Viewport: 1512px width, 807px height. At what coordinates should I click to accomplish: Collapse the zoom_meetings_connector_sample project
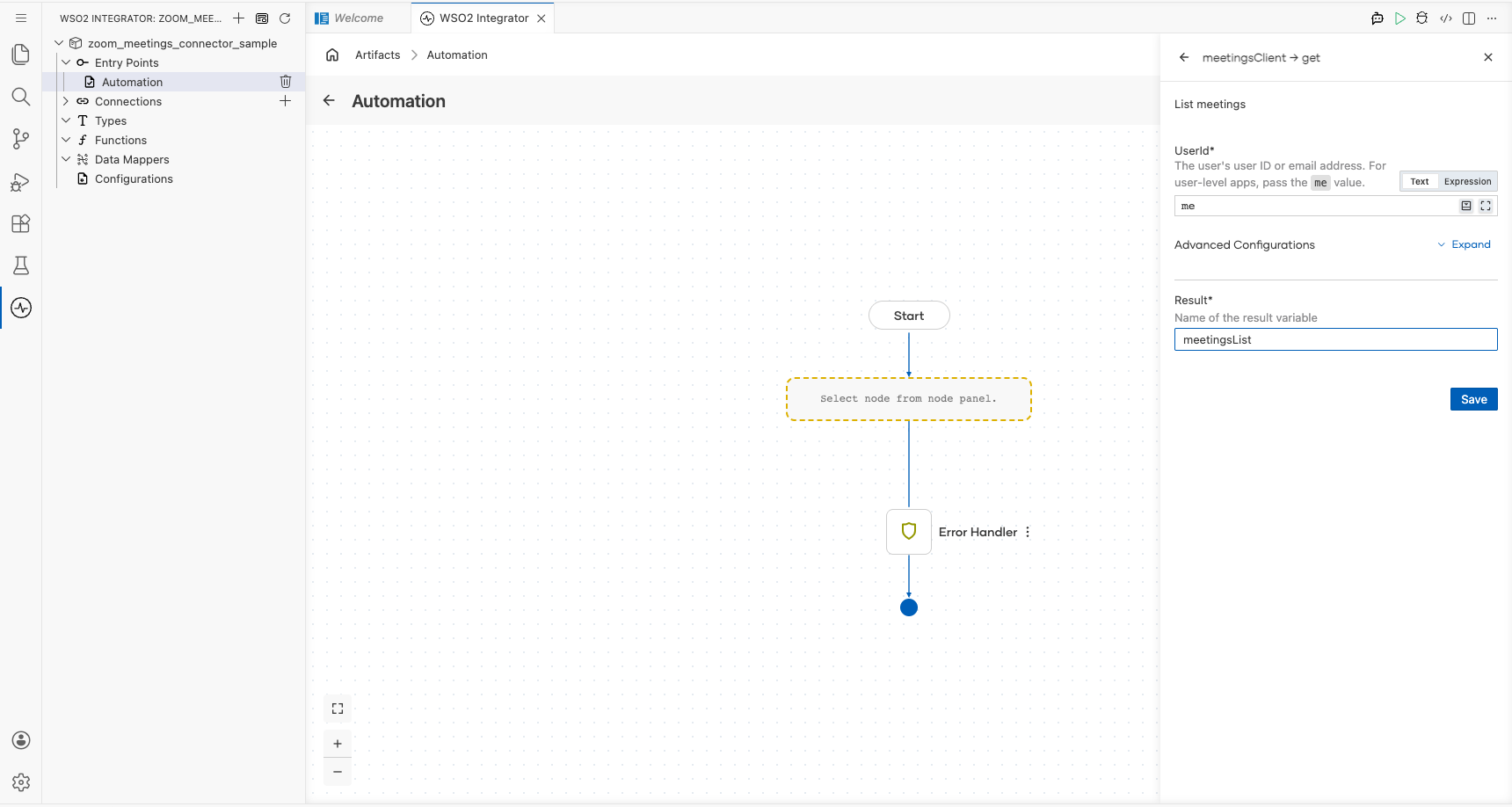point(59,43)
